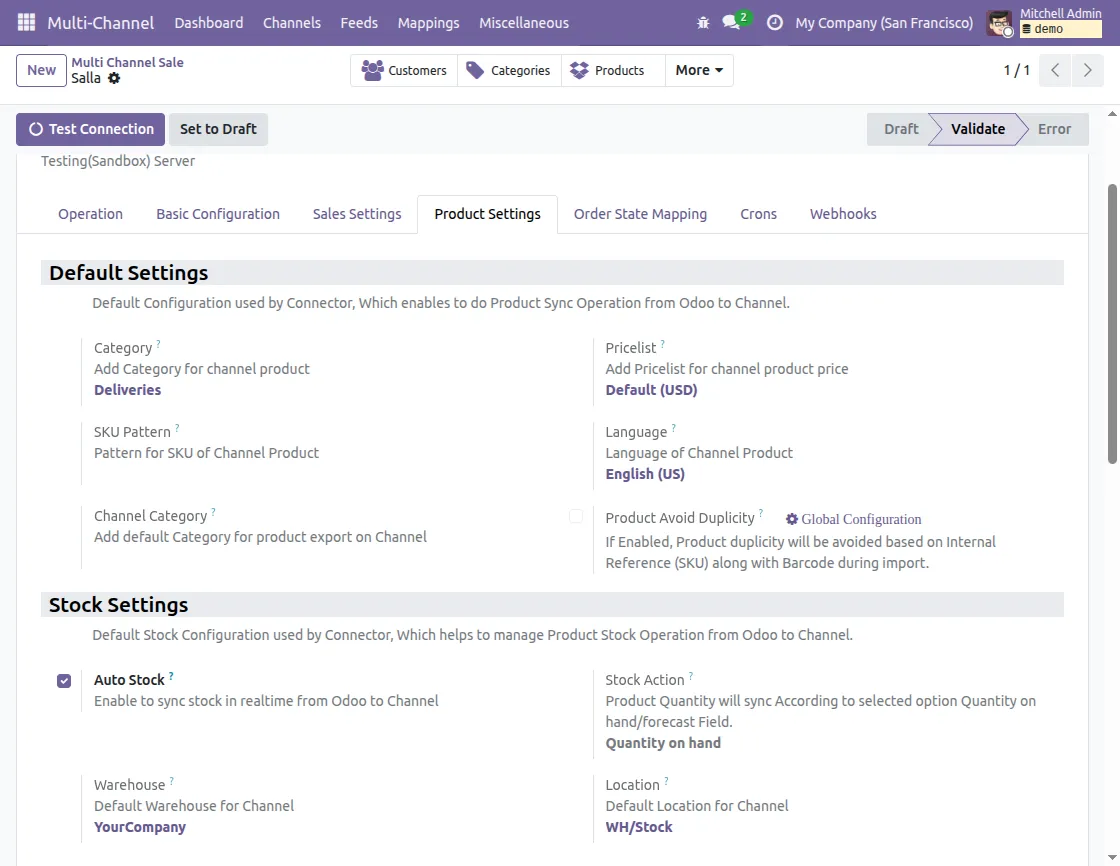
Task: Open the More dropdown
Action: pyautogui.click(x=698, y=70)
